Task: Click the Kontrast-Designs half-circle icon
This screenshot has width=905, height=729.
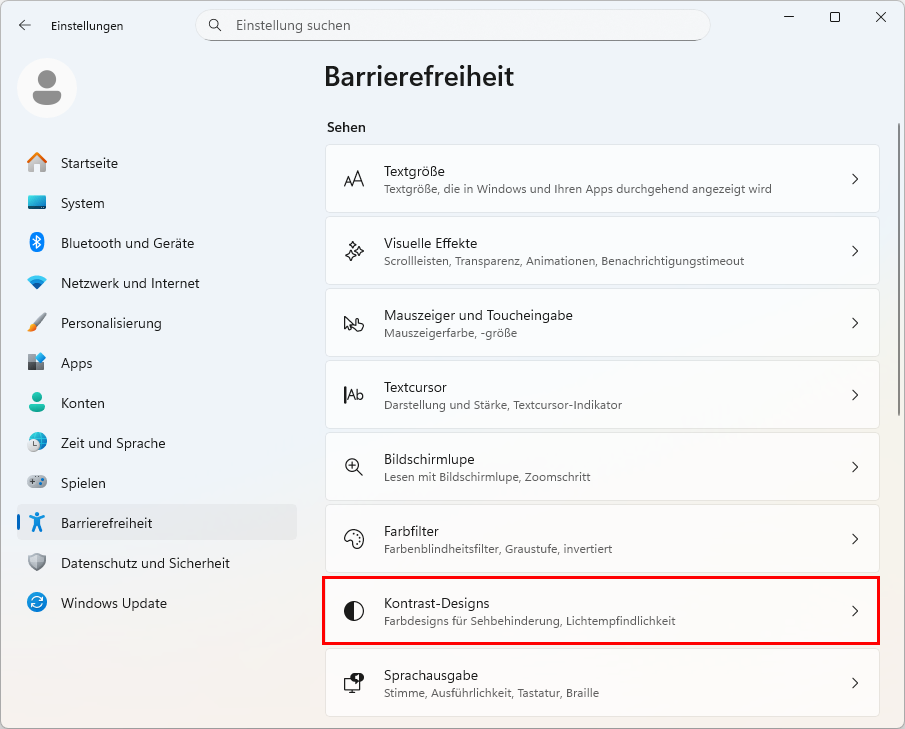Action: pos(354,611)
